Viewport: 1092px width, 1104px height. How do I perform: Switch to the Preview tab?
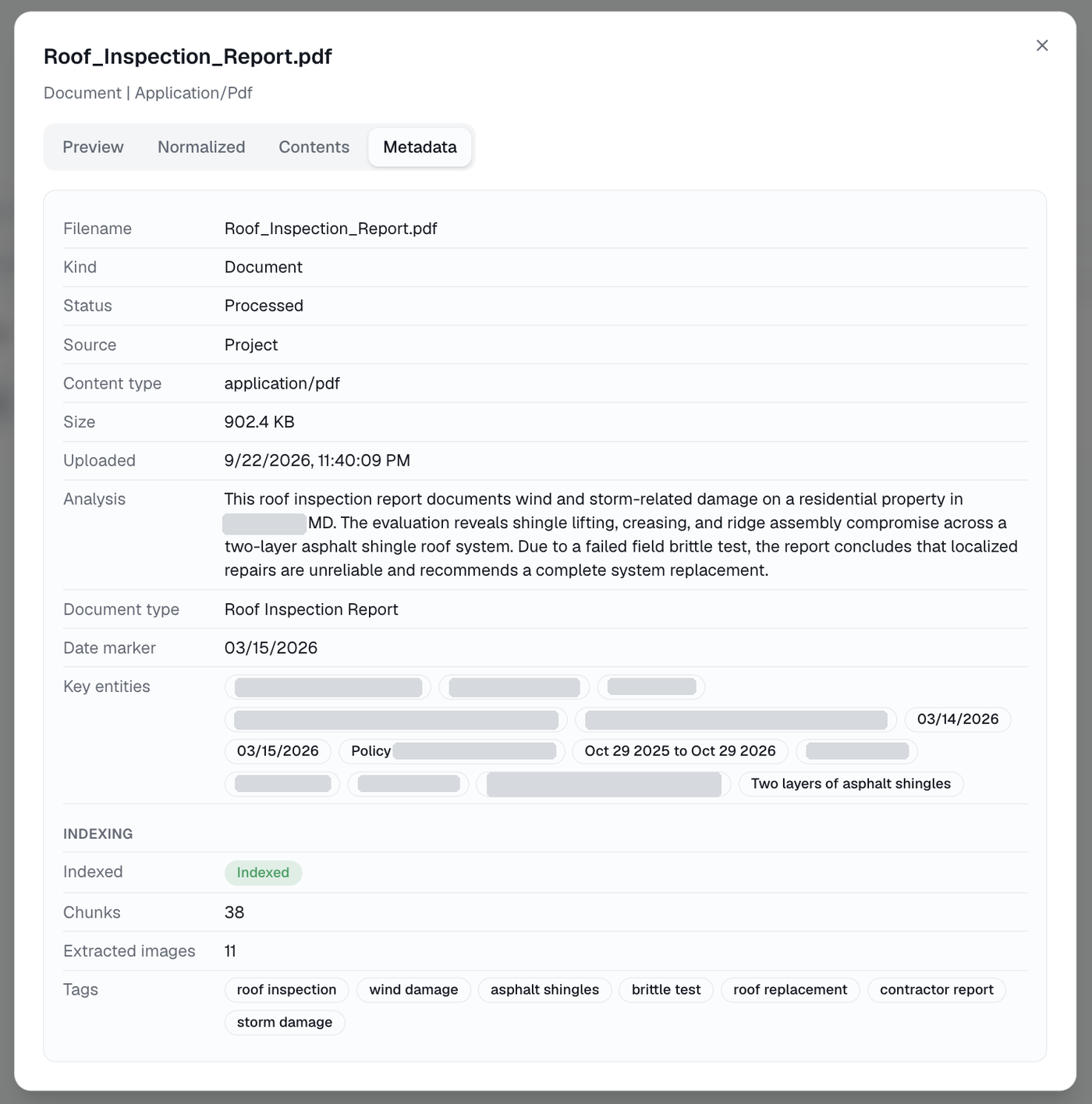coord(93,147)
